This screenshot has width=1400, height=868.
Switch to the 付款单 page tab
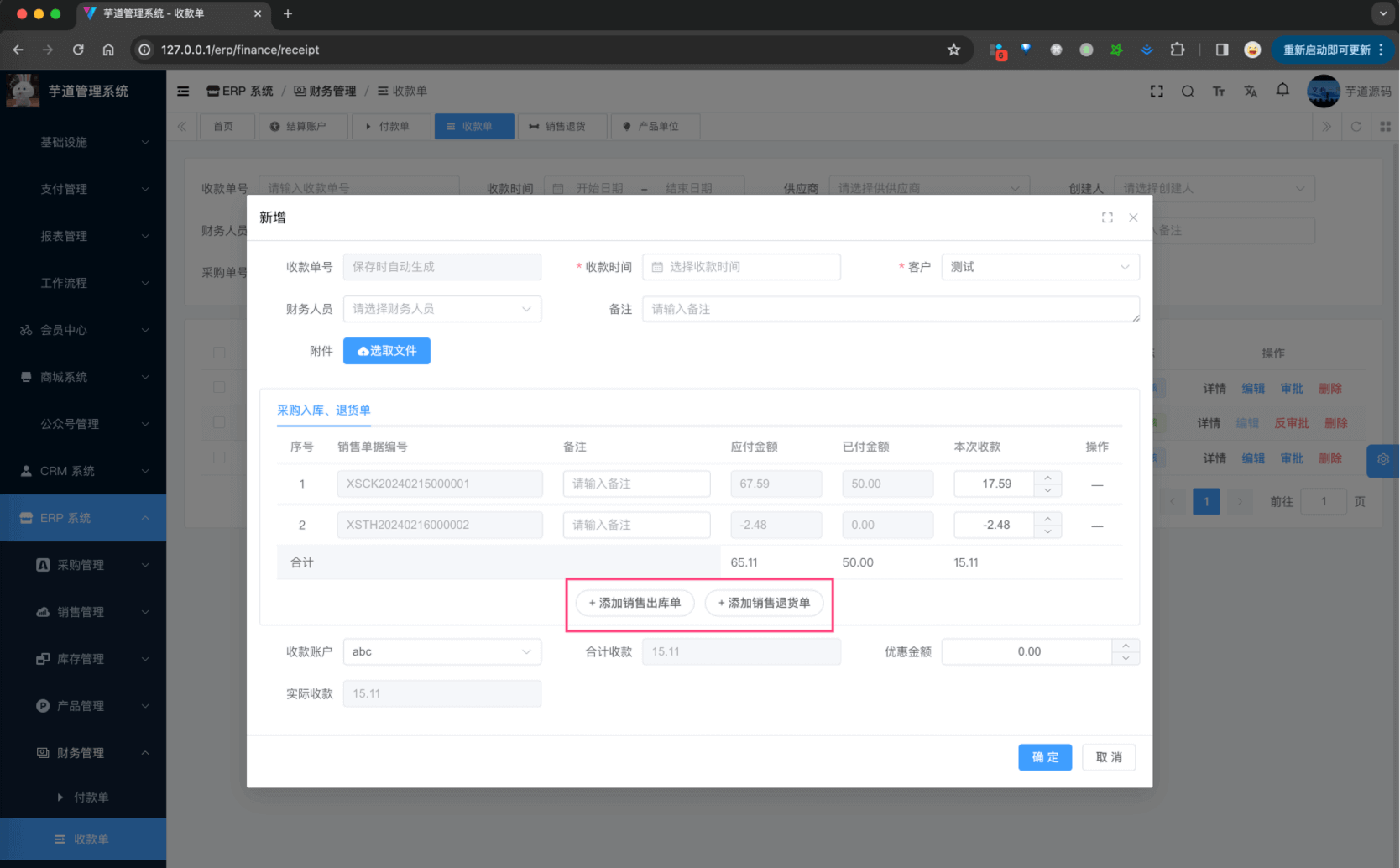click(387, 126)
